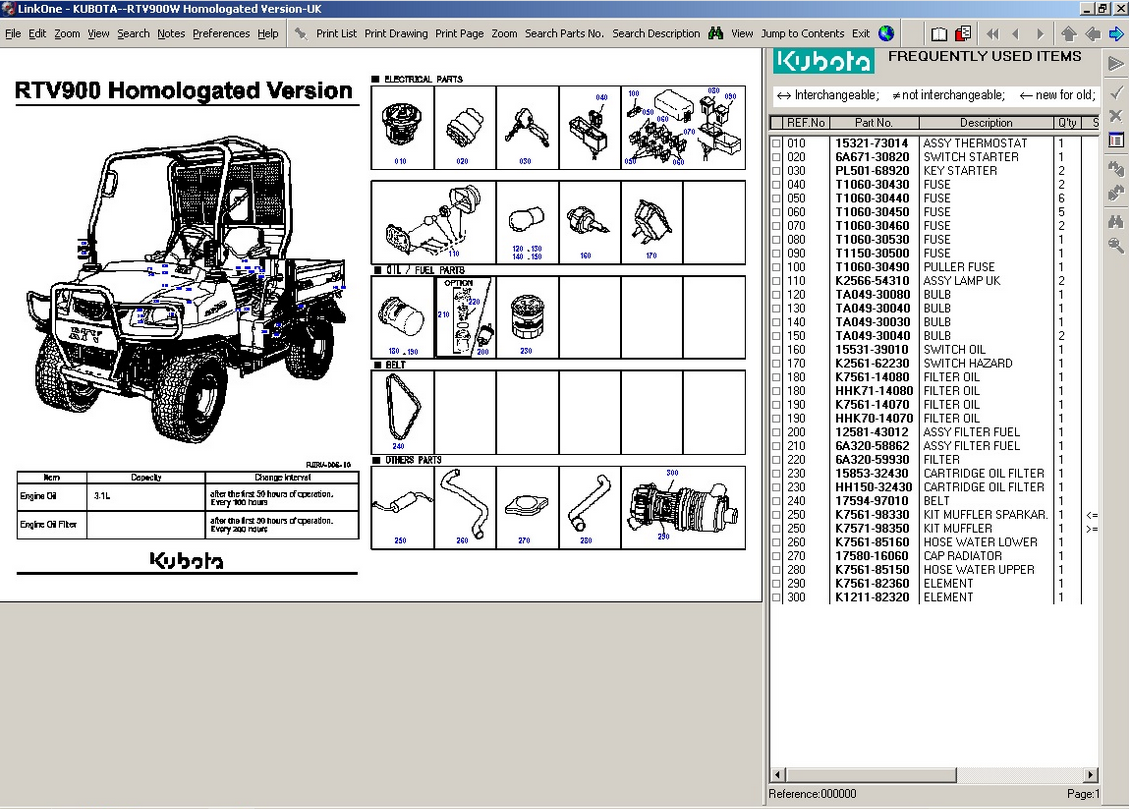Viewport: 1129px width, 809px height.
Task: Tick checkbox for PULLER FUSE row
Action: tap(776, 268)
